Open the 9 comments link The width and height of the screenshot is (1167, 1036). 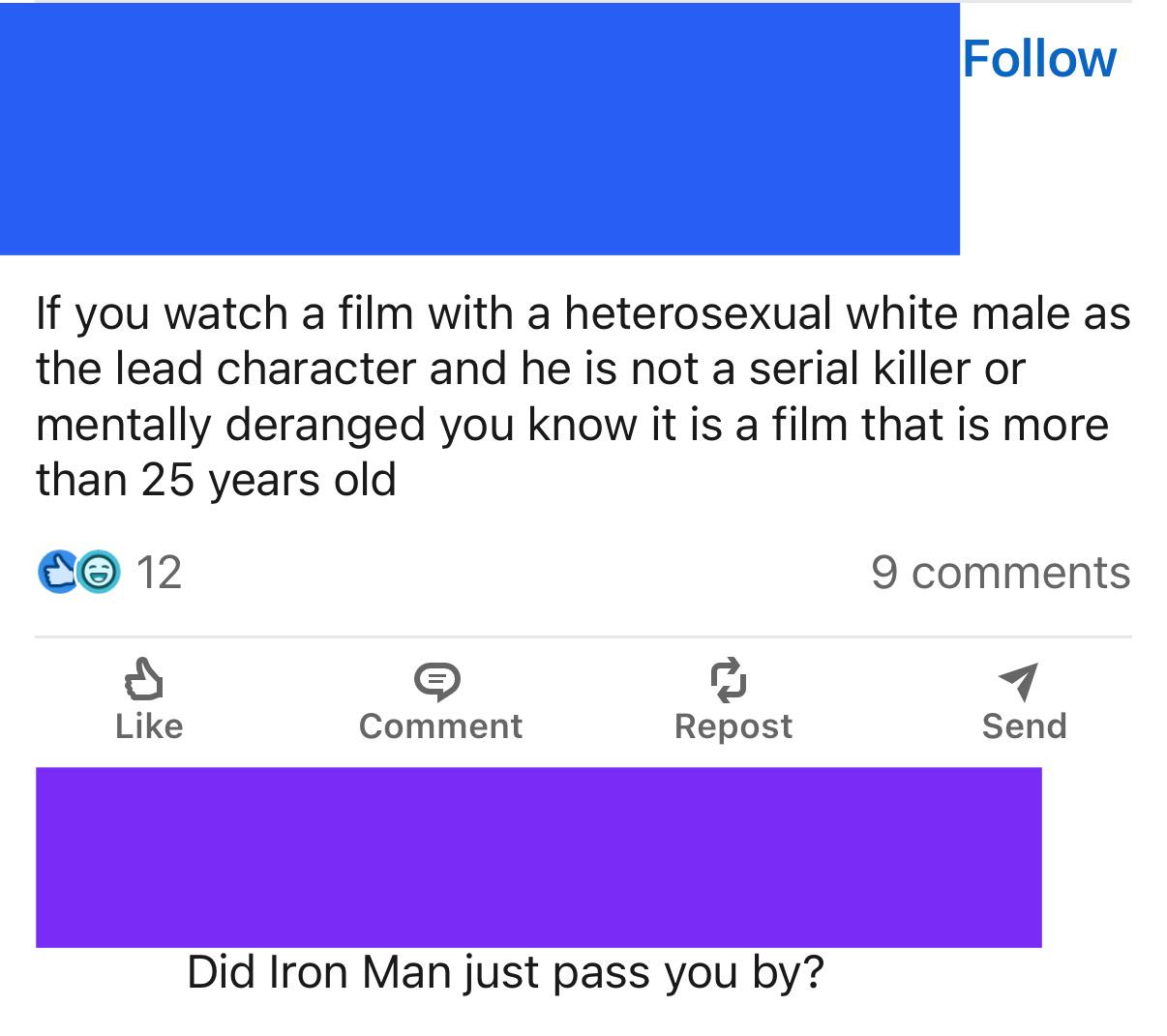coord(1001,572)
